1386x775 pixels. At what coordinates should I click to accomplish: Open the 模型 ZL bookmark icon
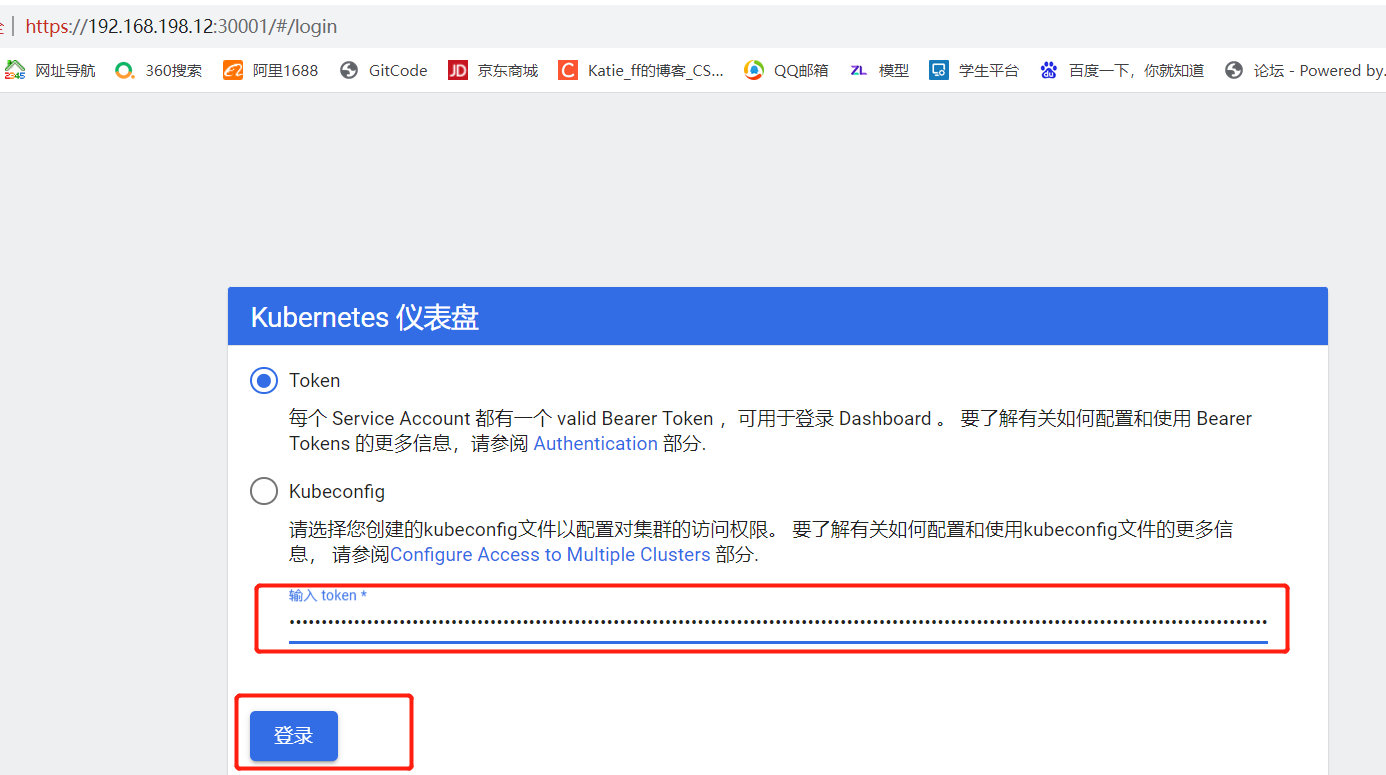[858, 70]
